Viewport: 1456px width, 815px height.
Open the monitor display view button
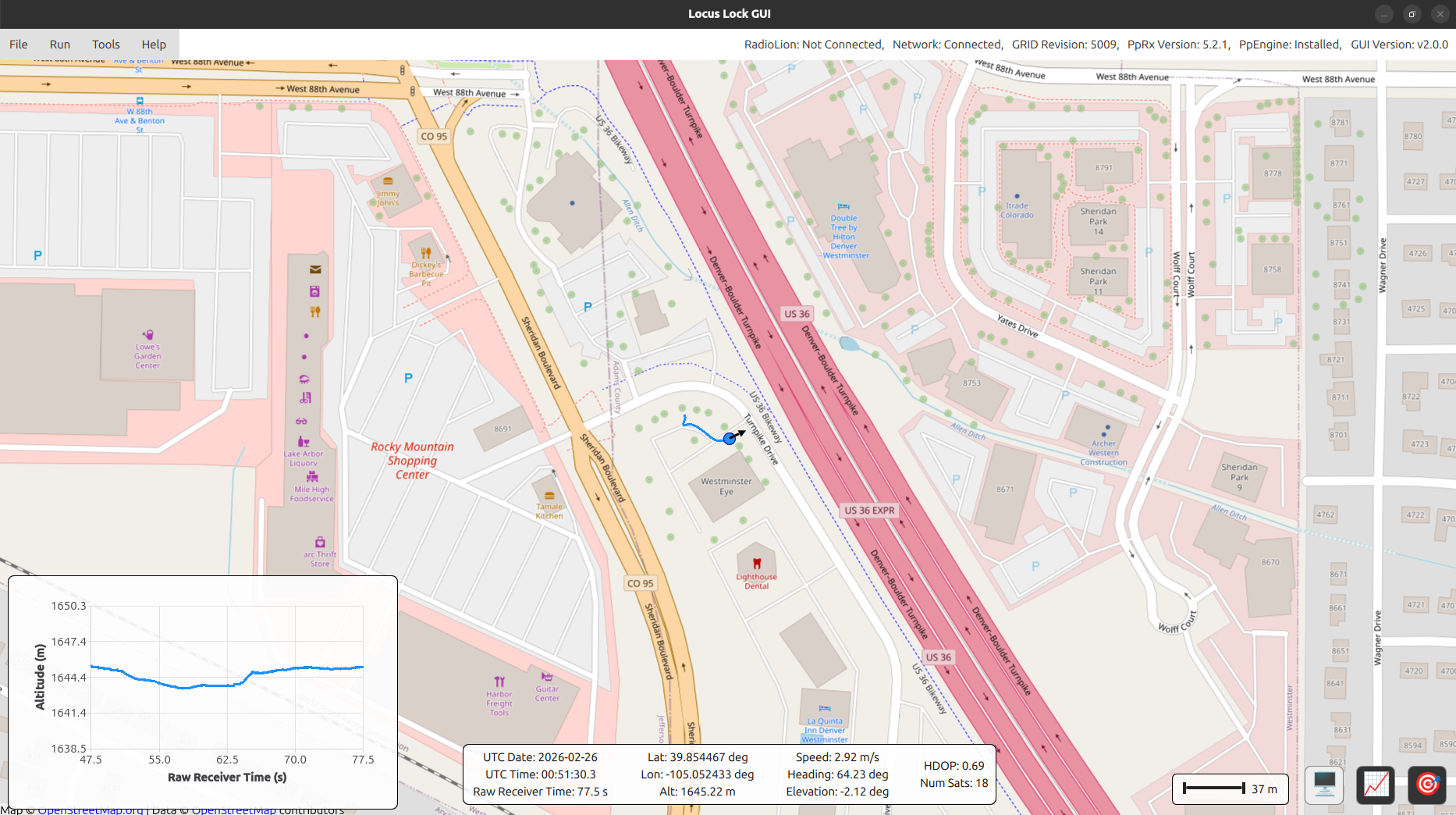(1324, 784)
